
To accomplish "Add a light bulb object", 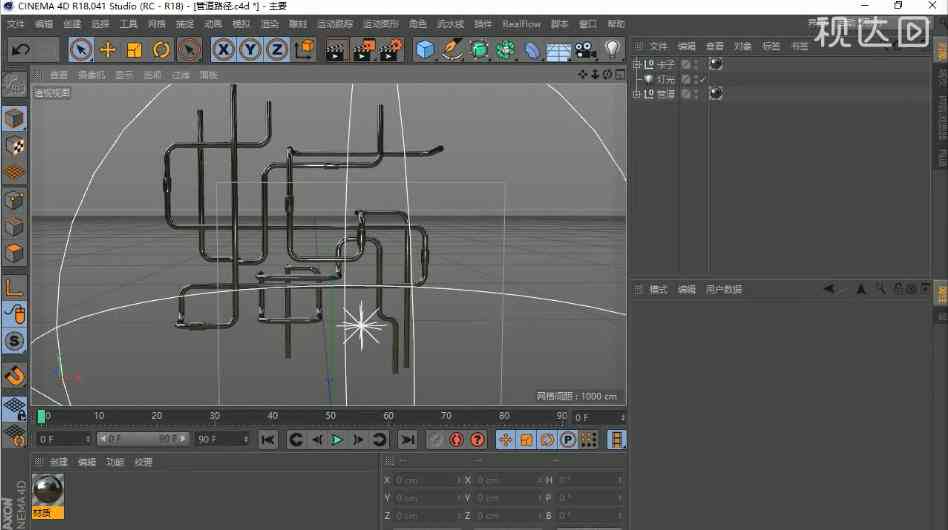I will click(x=612, y=49).
